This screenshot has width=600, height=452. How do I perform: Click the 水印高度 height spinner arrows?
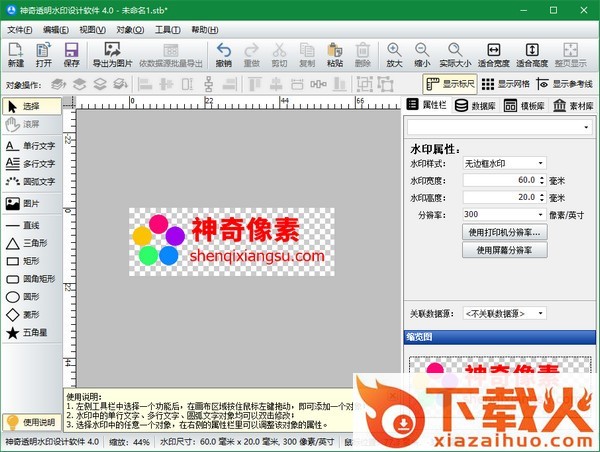pos(542,197)
